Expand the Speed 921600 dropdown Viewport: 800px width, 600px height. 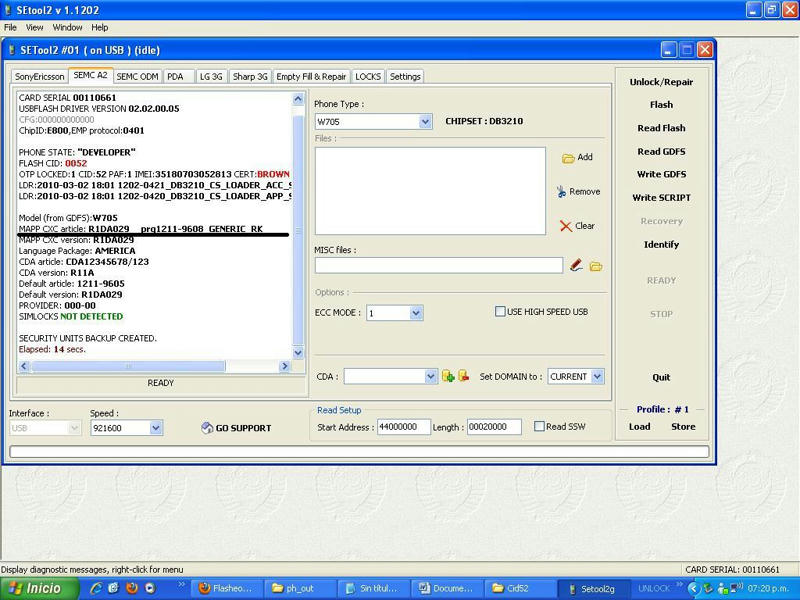coord(155,428)
